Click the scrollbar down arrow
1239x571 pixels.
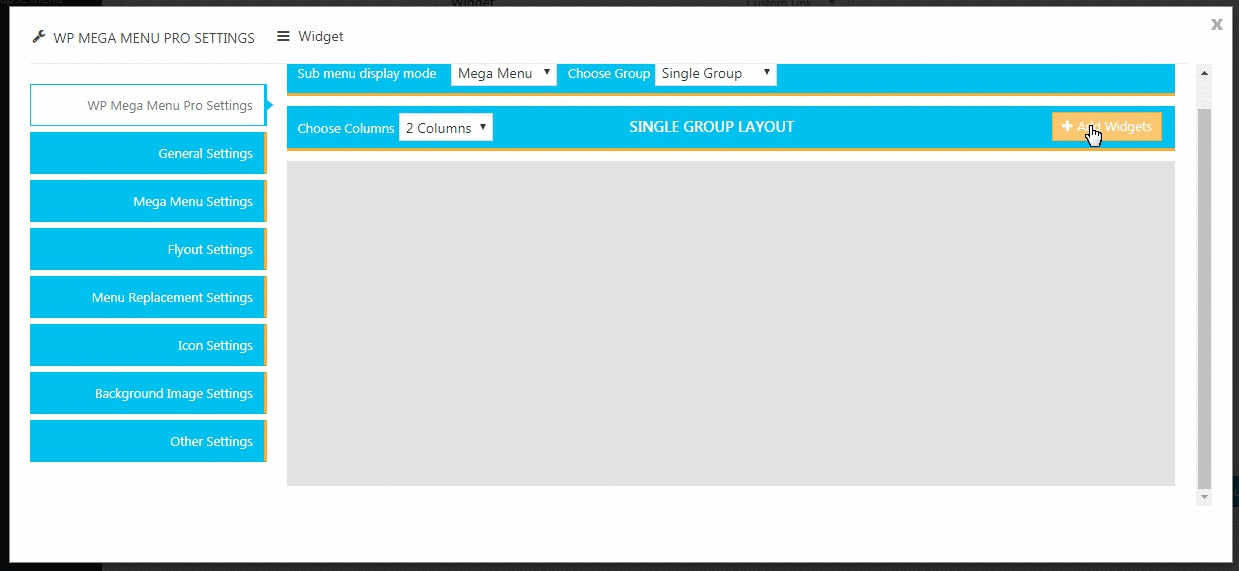tap(1204, 497)
